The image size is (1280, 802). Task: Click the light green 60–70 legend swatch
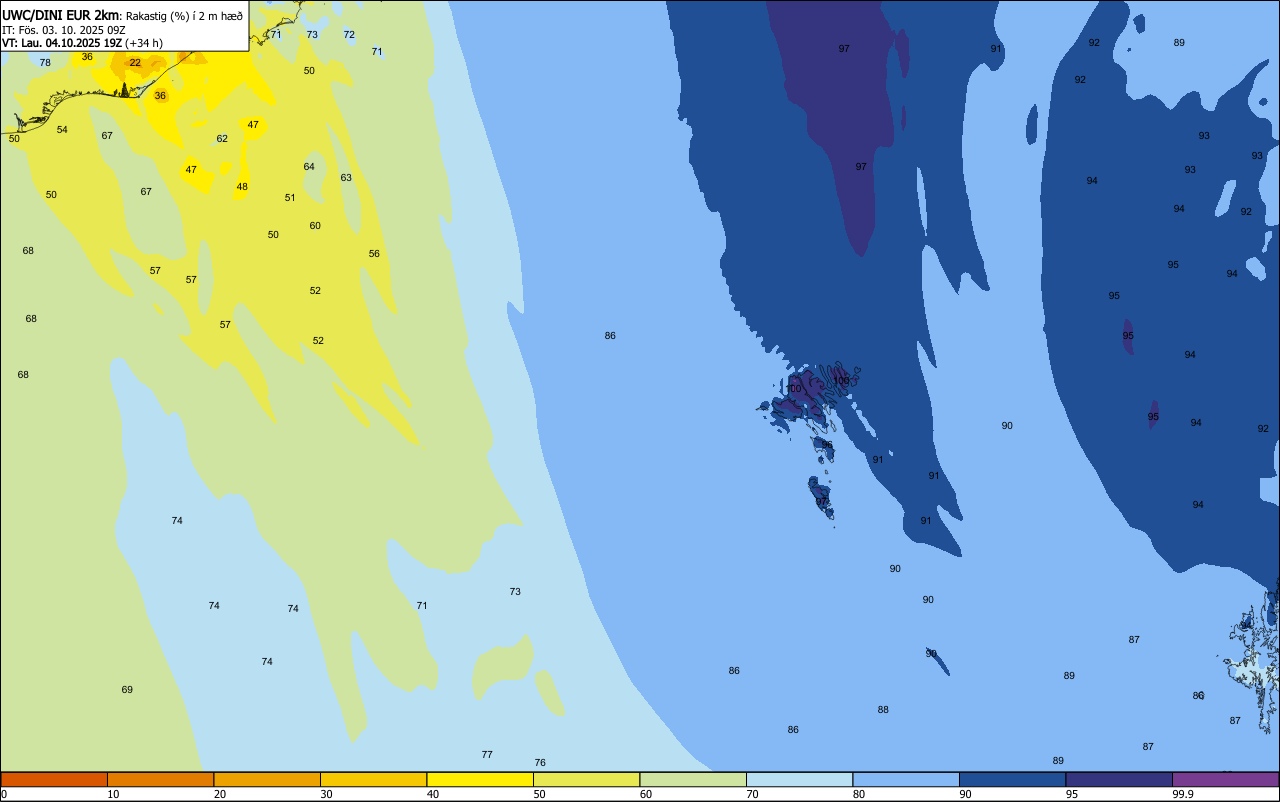coord(693,779)
